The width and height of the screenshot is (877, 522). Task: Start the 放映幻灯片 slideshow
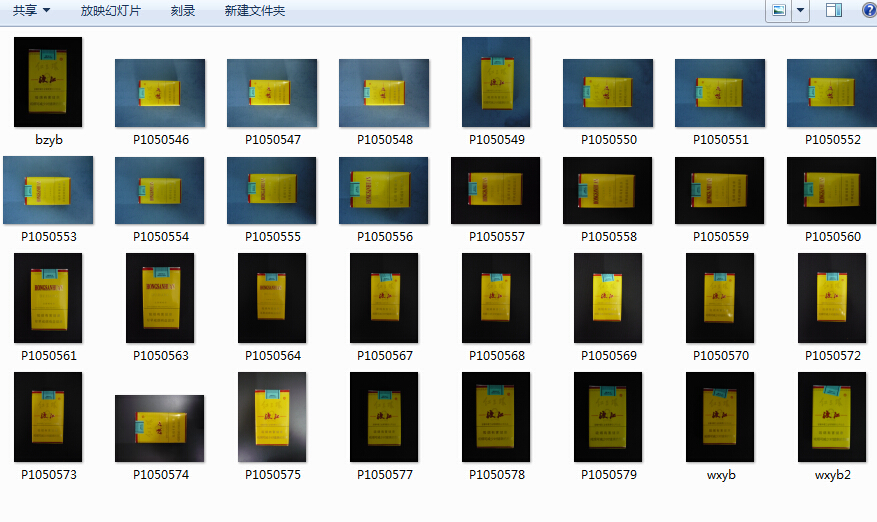click(111, 11)
